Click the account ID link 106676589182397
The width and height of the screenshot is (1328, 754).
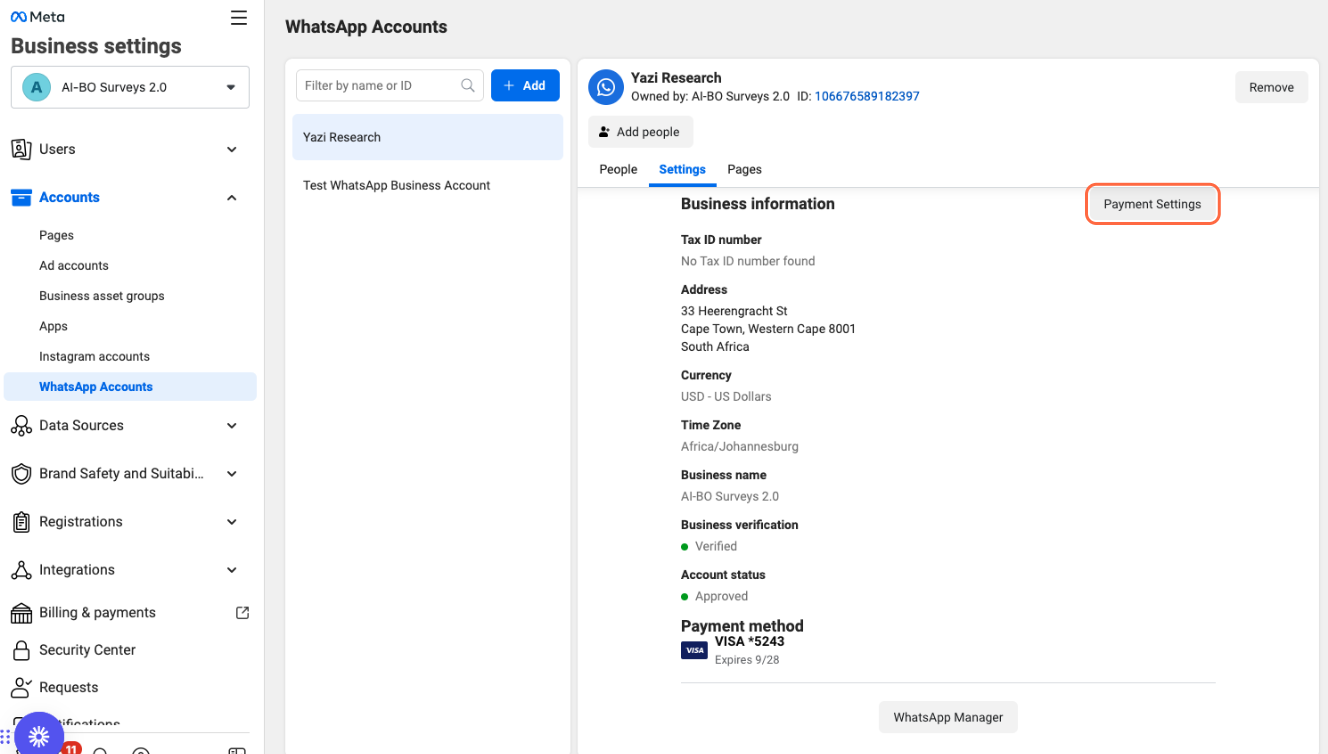coord(867,97)
